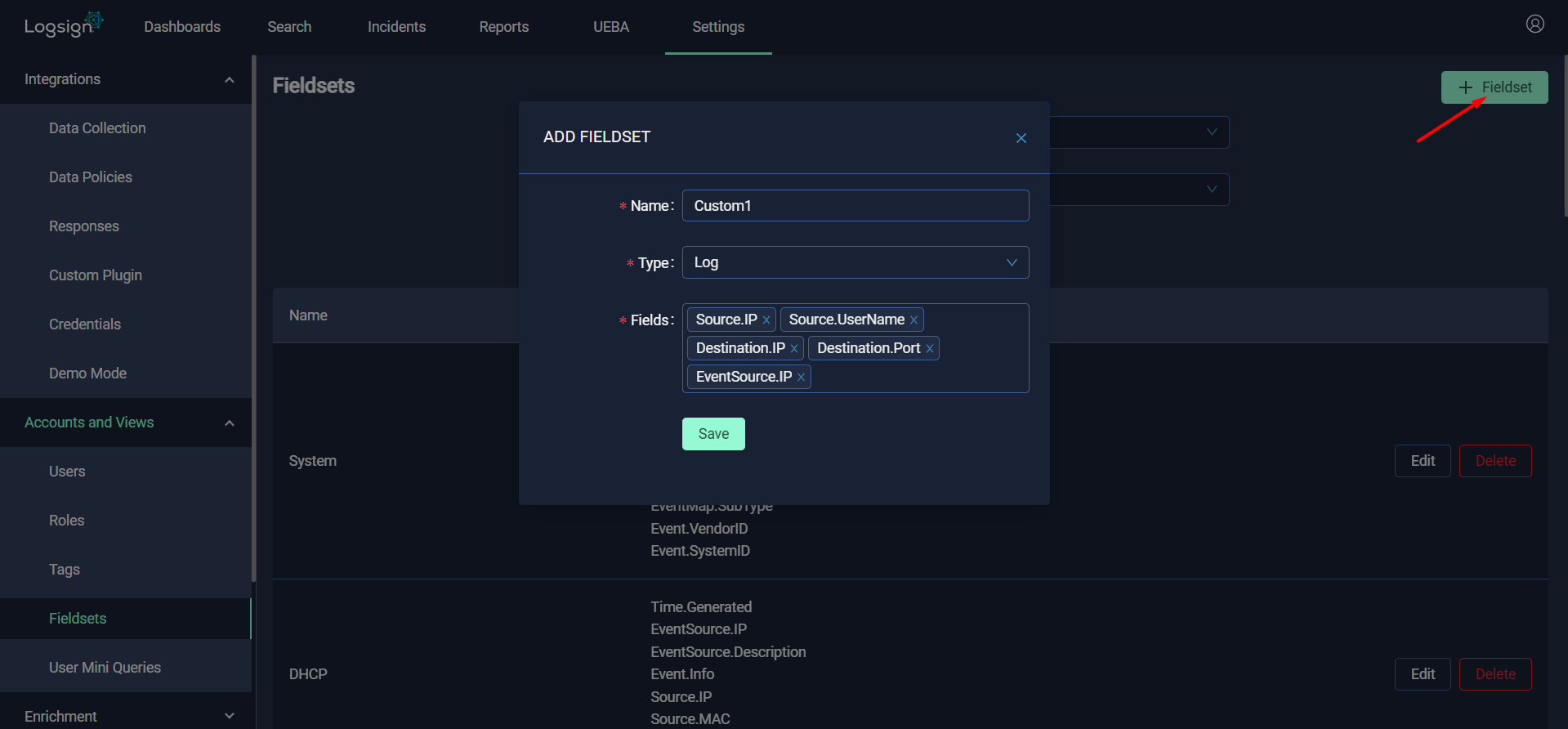1568x729 pixels.
Task: Open Credentials in the sidebar
Action: (85, 324)
